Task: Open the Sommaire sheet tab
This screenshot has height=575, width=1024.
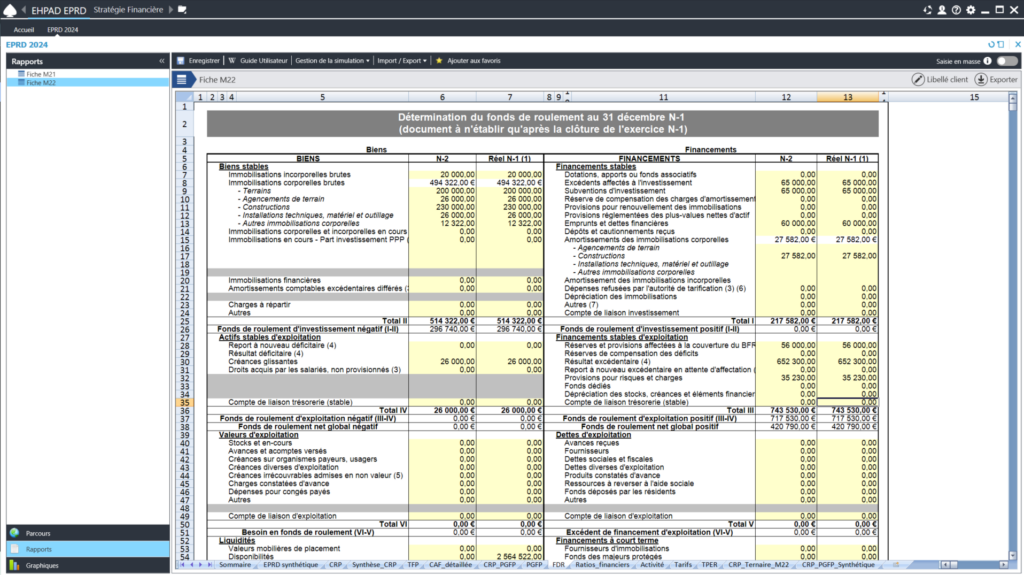Action: (x=234, y=565)
